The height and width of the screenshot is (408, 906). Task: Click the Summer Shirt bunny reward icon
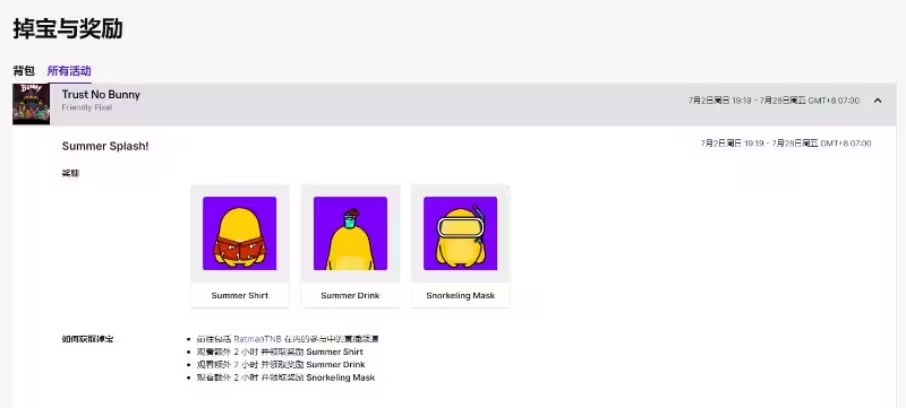click(x=239, y=233)
